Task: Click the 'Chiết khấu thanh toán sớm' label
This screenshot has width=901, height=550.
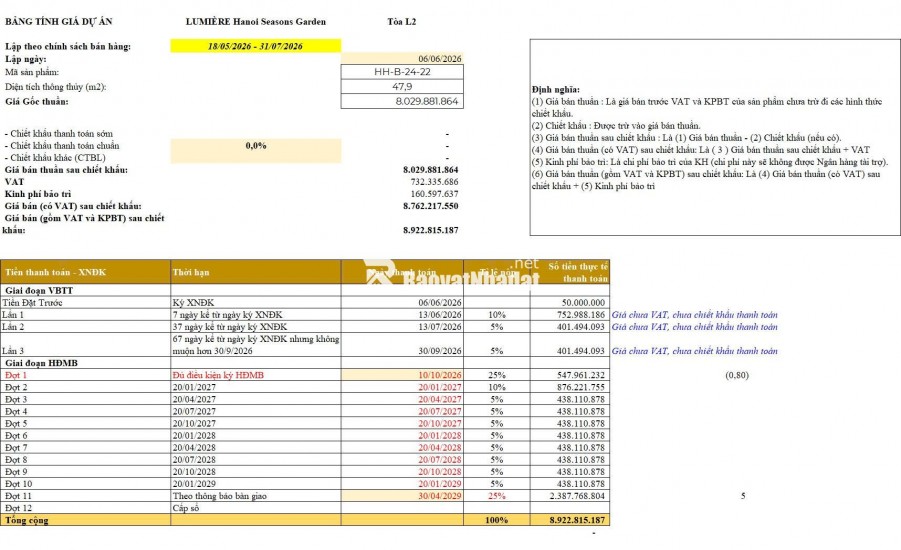Action: [59, 133]
